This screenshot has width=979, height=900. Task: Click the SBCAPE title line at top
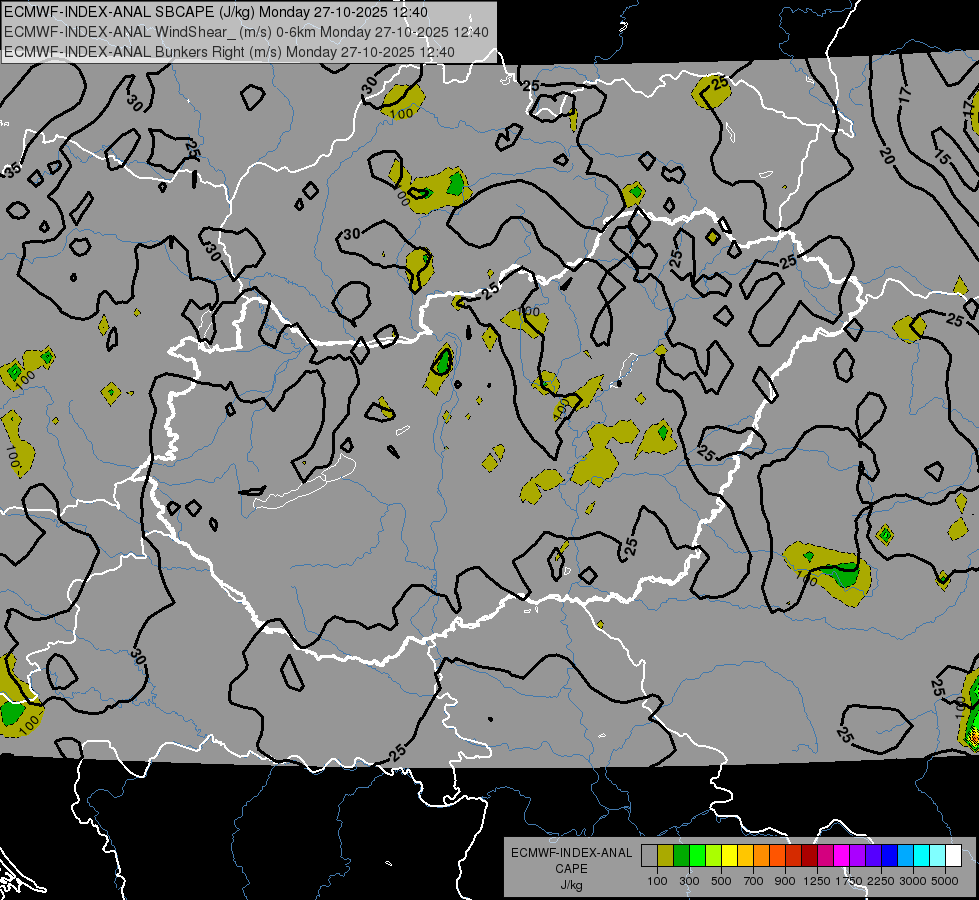coord(216,12)
